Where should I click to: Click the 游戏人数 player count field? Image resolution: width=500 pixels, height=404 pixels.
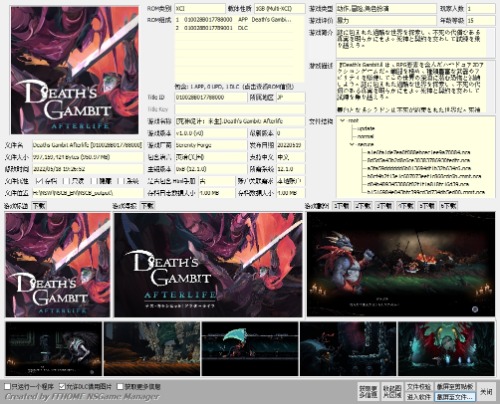pos(481,8)
